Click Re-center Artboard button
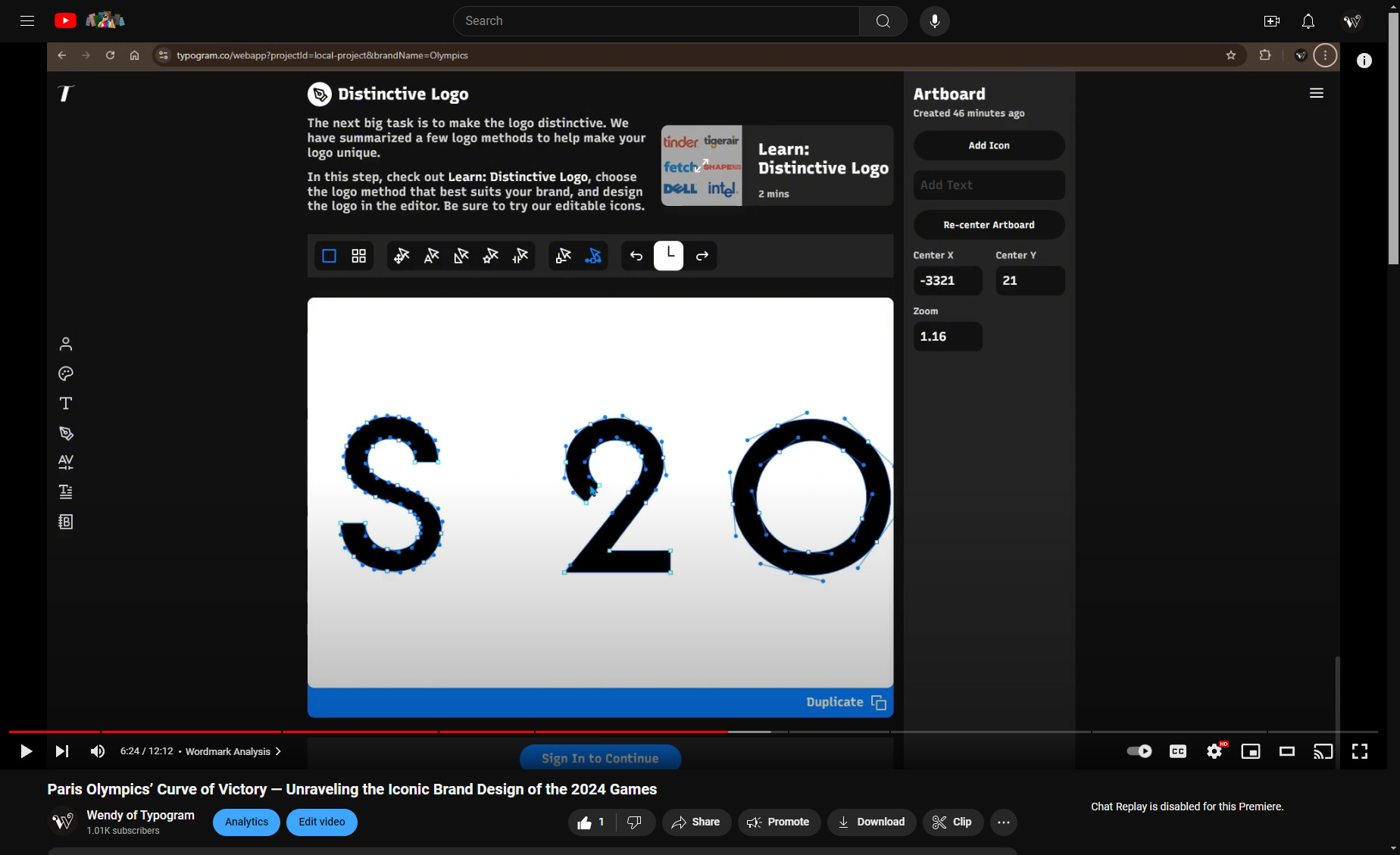This screenshot has height=855, width=1400. pyautogui.click(x=989, y=225)
